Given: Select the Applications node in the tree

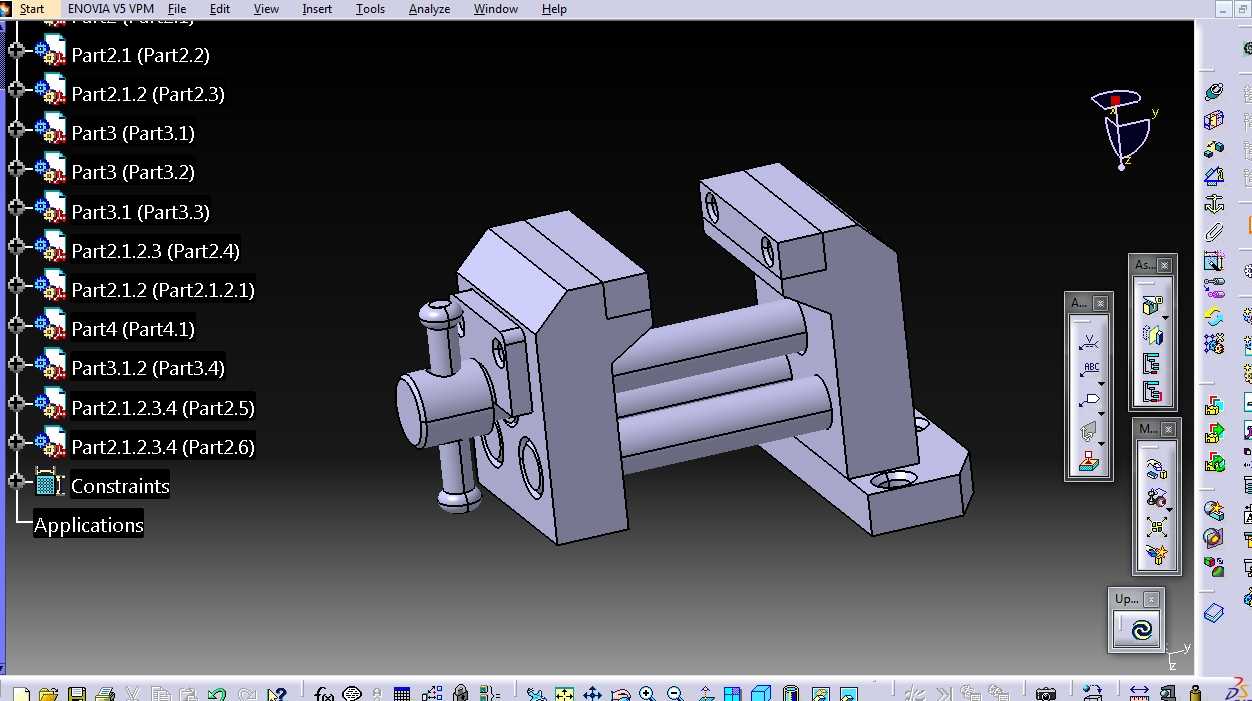Looking at the screenshot, I should click(x=89, y=525).
